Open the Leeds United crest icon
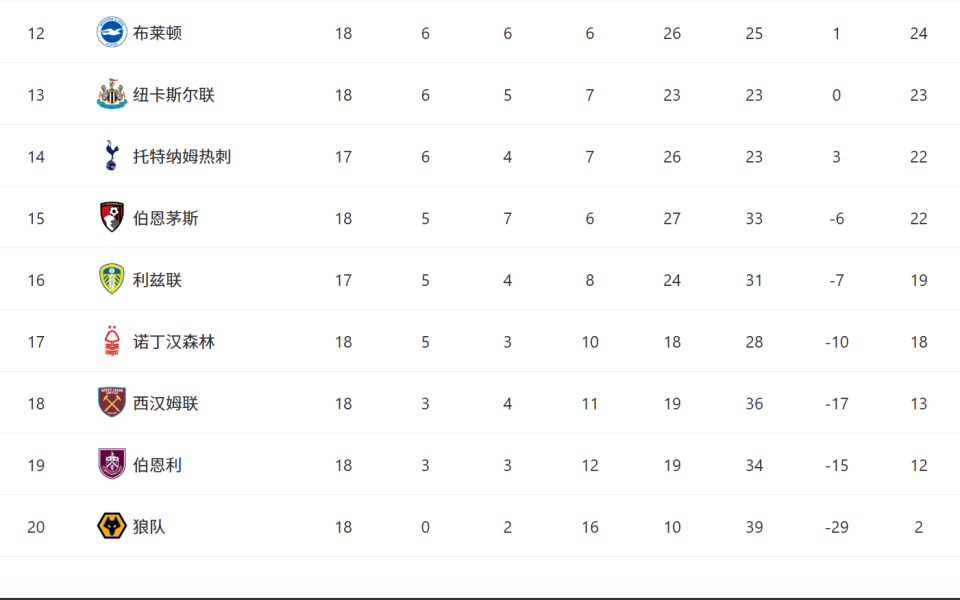 (112, 280)
